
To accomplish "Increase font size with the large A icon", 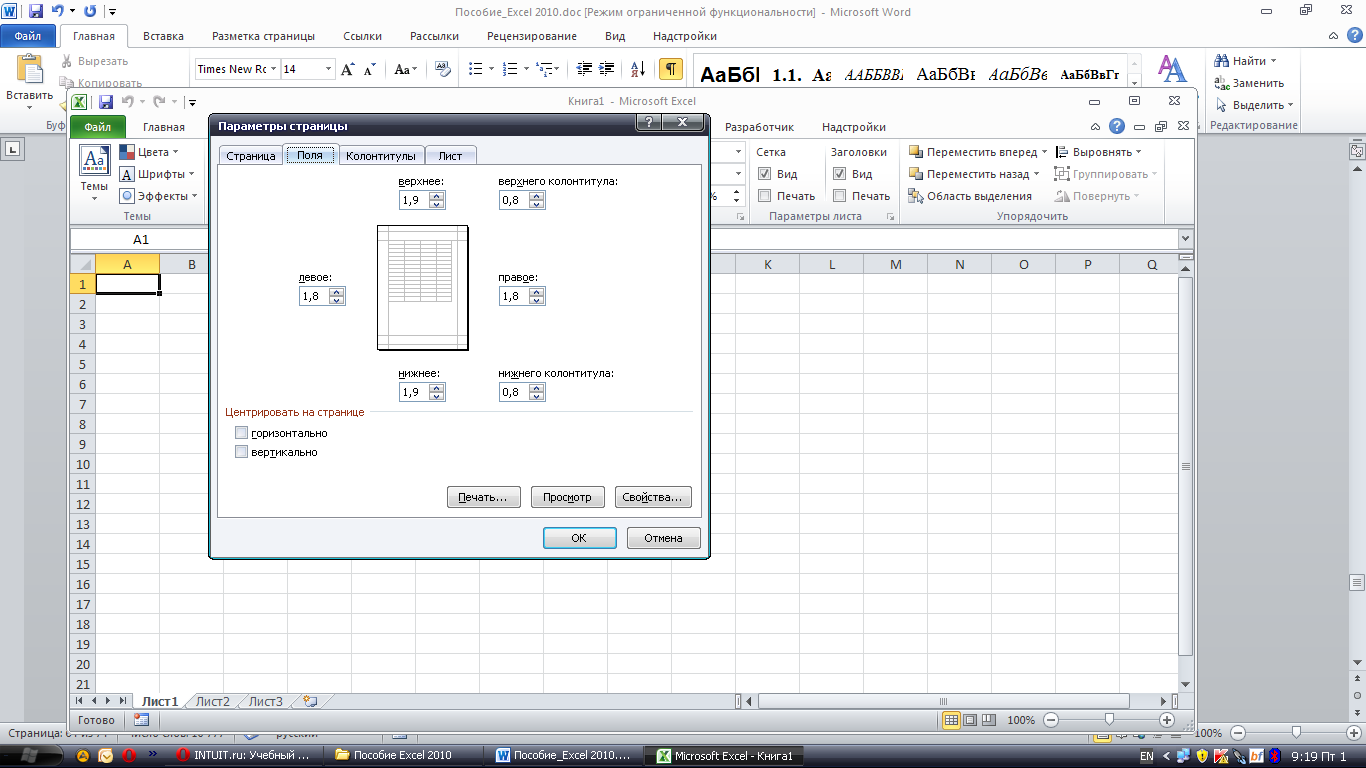I will tap(348, 69).
